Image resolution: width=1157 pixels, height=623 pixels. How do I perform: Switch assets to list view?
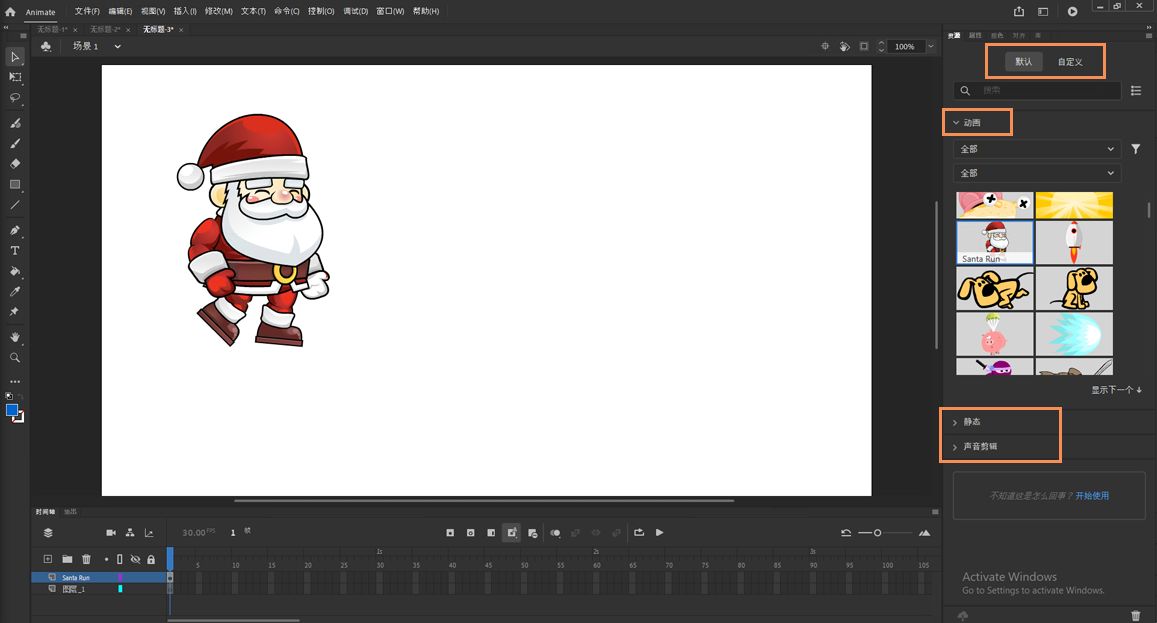click(x=1136, y=90)
